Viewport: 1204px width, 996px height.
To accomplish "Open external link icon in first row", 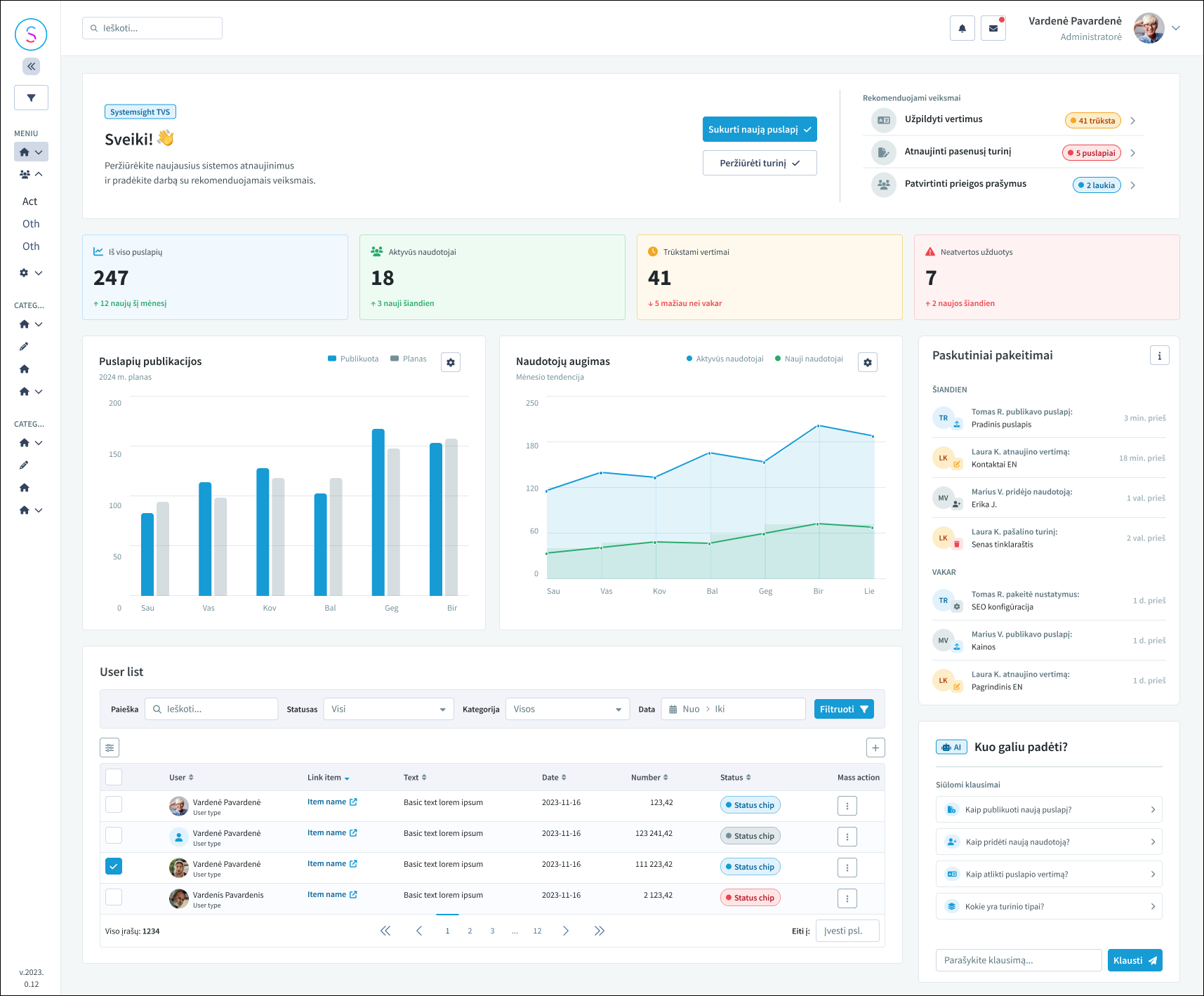I will pos(353,802).
